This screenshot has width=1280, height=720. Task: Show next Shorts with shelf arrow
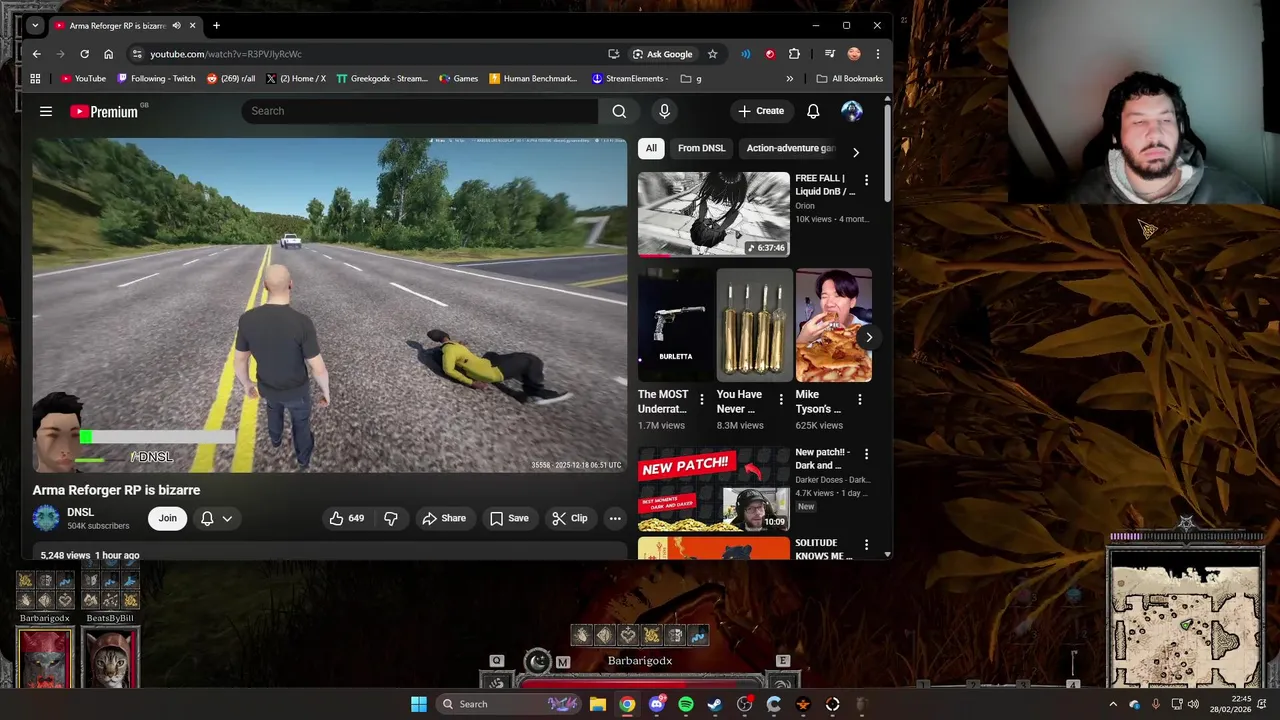click(868, 337)
